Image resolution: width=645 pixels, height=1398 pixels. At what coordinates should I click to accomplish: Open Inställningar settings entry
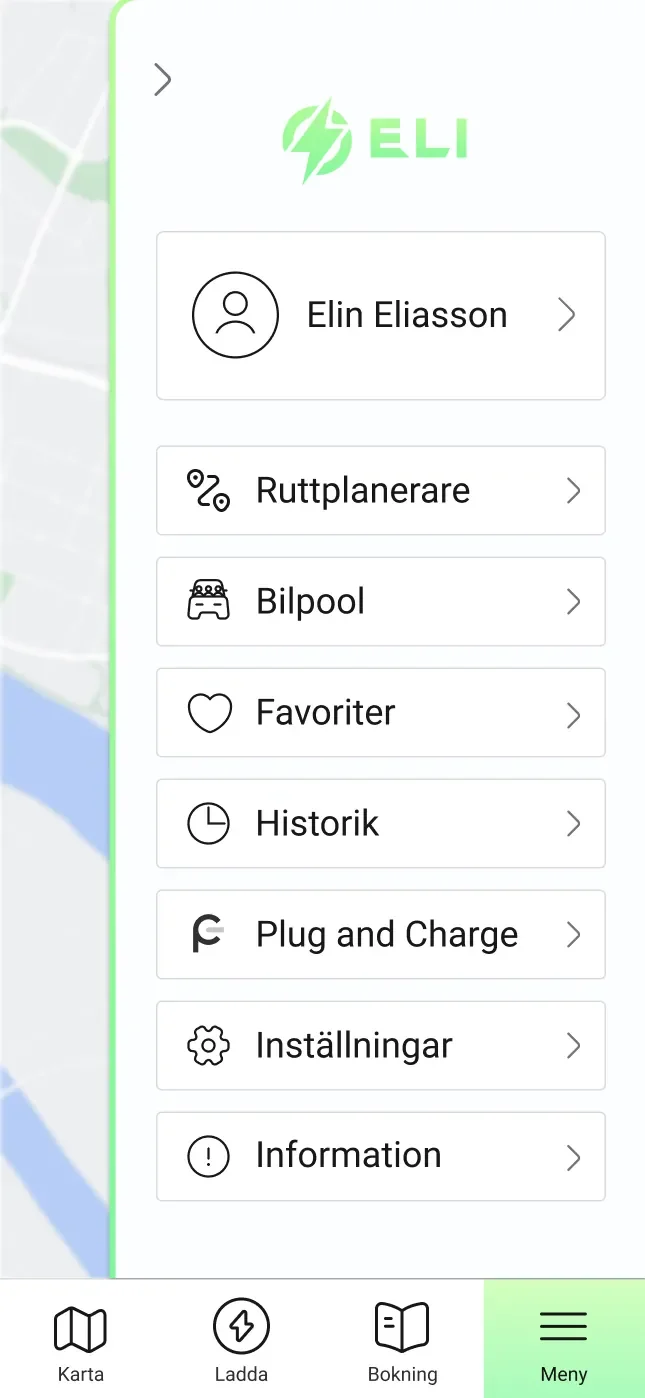click(354, 1046)
